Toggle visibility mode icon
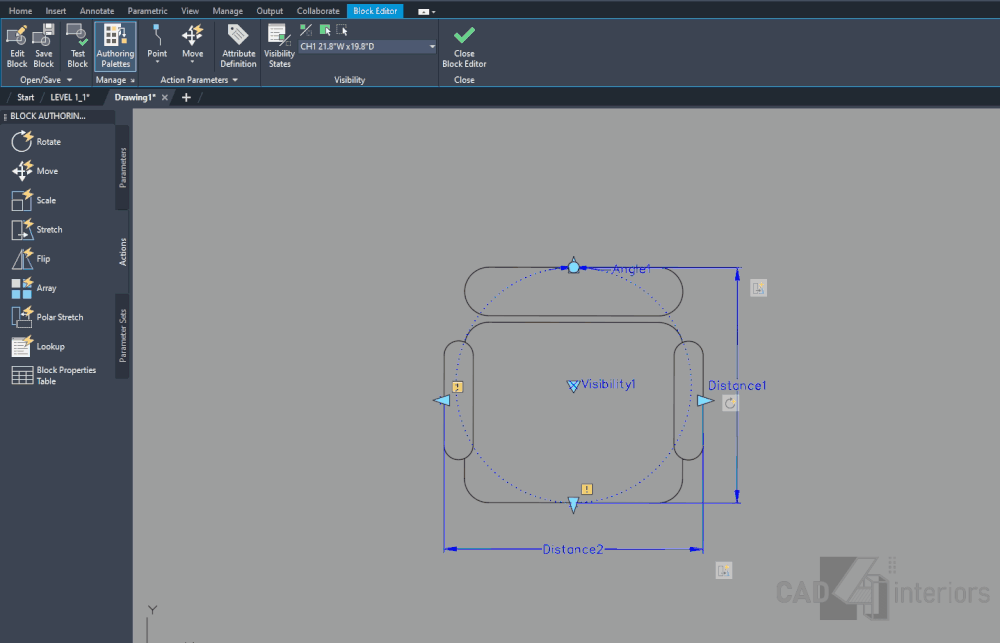 coord(306,30)
